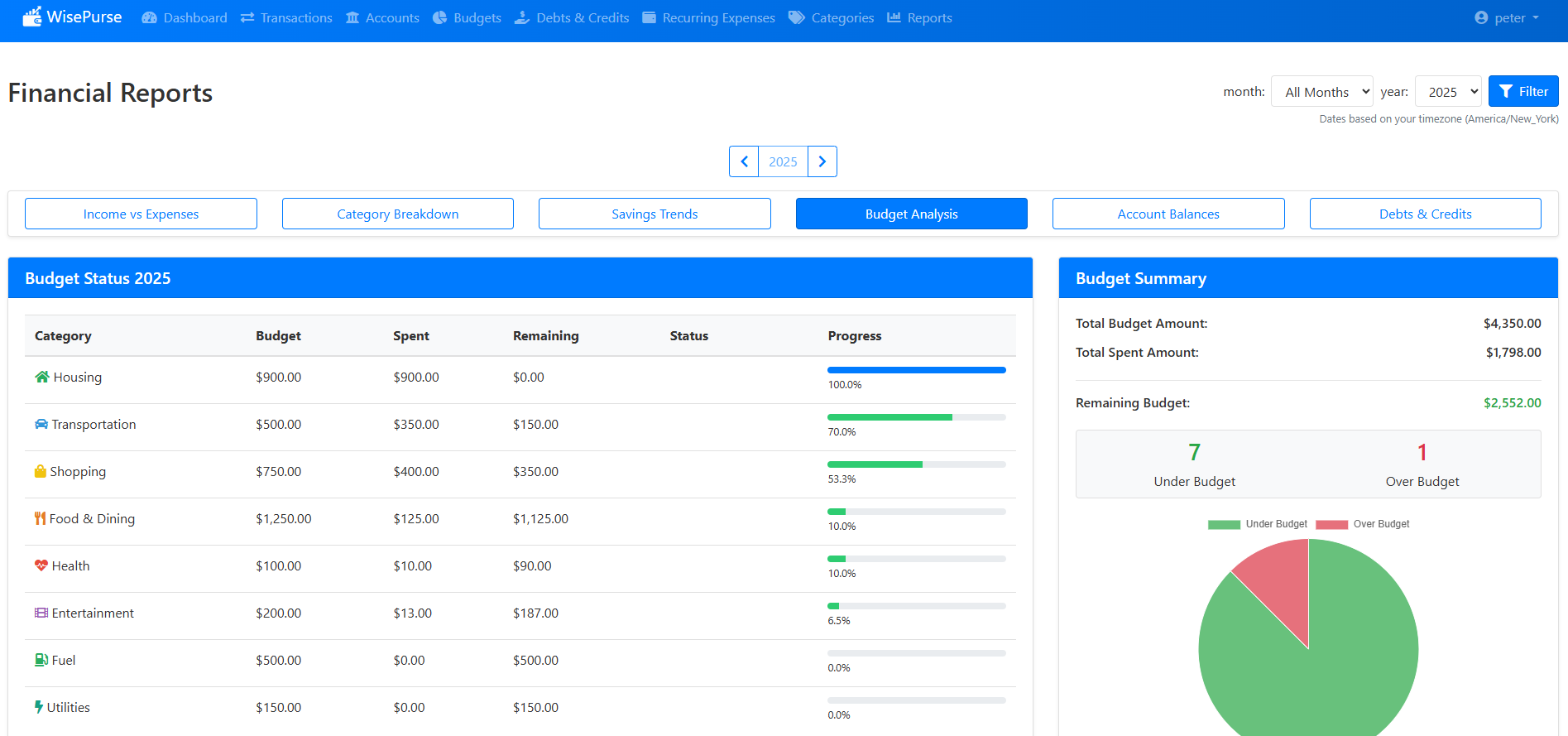The width and height of the screenshot is (1568, 736).
Task: Click the Entertainment film icon
Action: 41,613
